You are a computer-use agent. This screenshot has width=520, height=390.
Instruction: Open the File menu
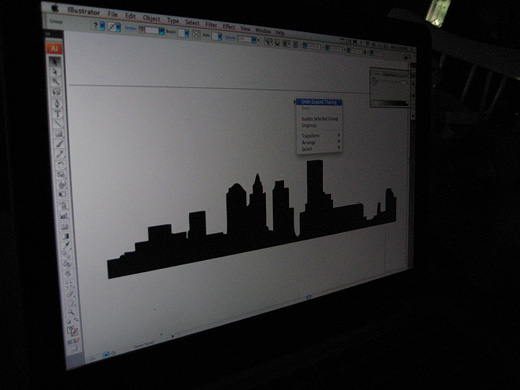tap(113, 14)
